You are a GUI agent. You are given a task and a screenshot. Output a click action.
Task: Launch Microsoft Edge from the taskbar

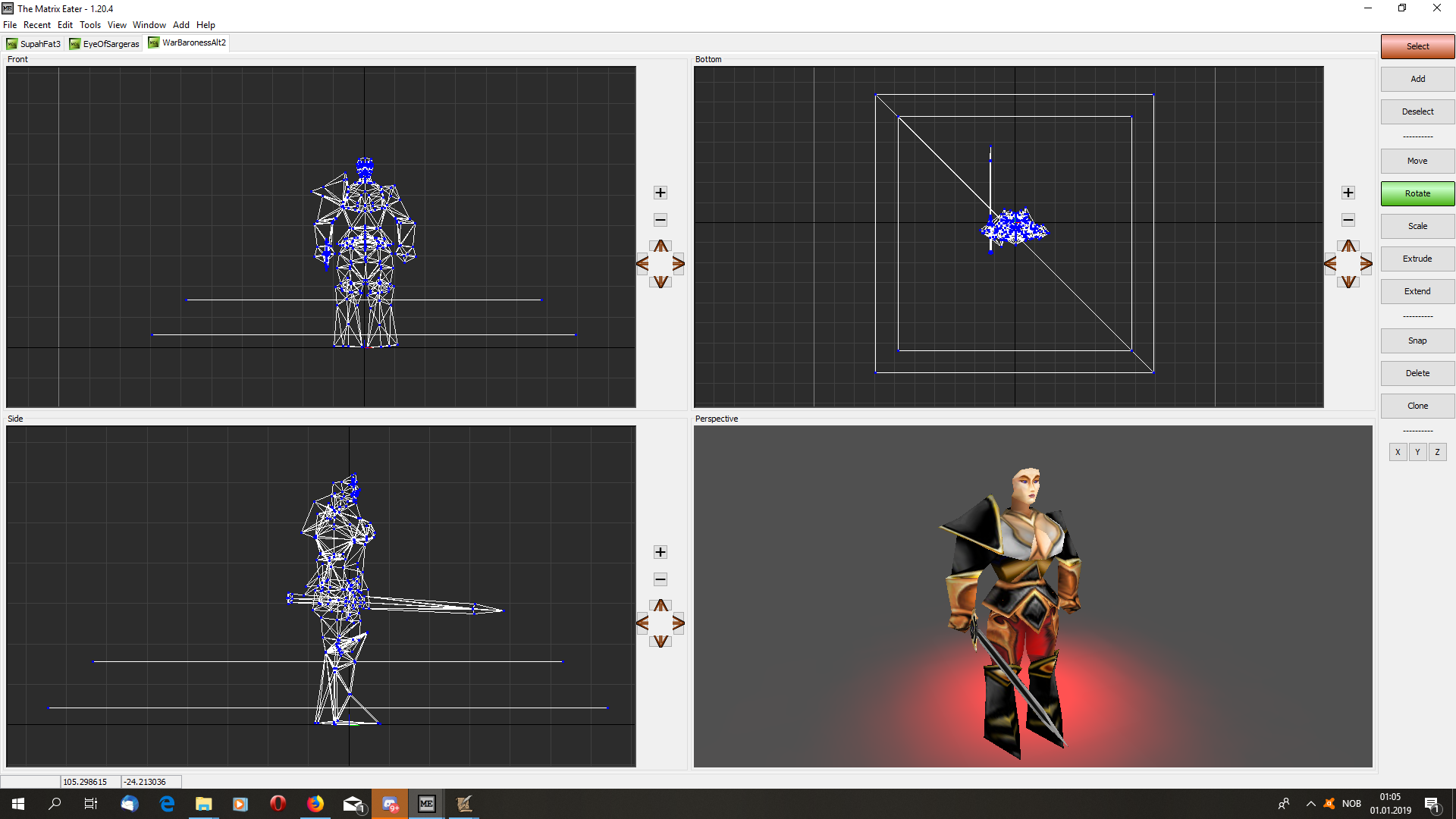coord(167,804)
